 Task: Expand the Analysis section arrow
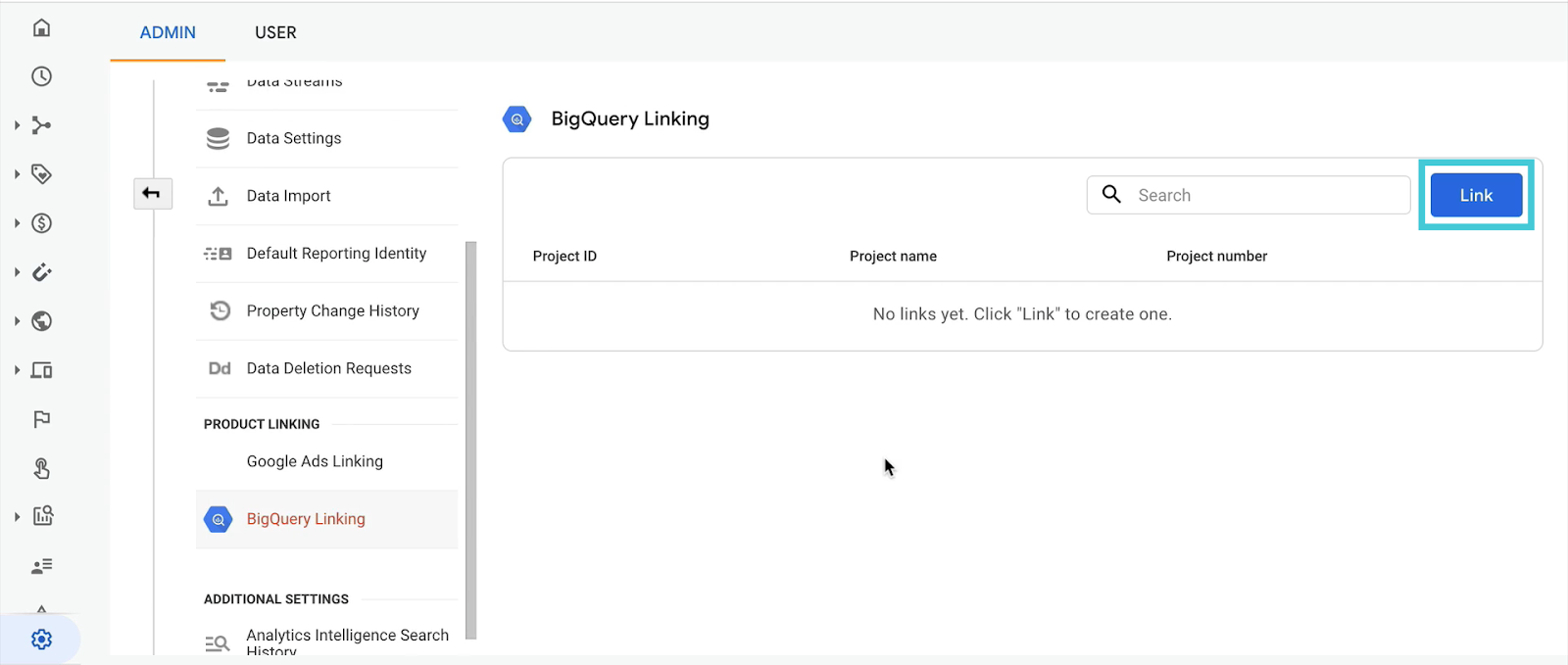(17, 517)
